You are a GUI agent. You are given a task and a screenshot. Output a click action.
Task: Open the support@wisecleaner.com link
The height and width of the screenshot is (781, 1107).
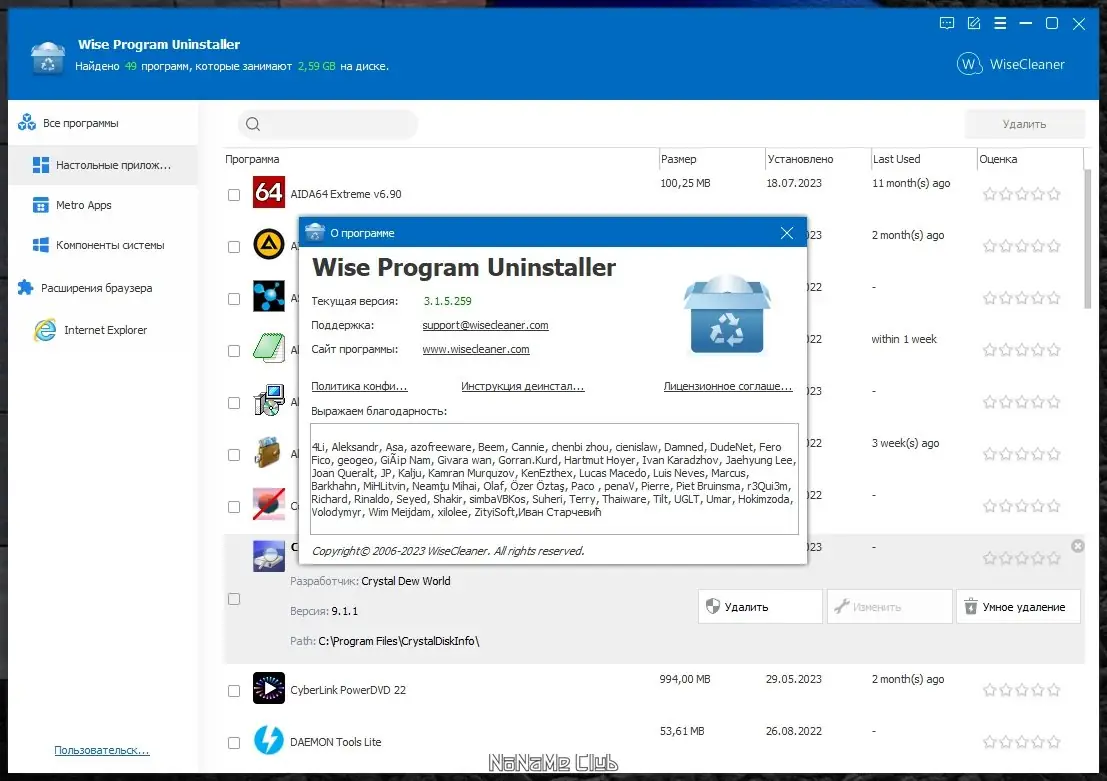click(485, 325)
